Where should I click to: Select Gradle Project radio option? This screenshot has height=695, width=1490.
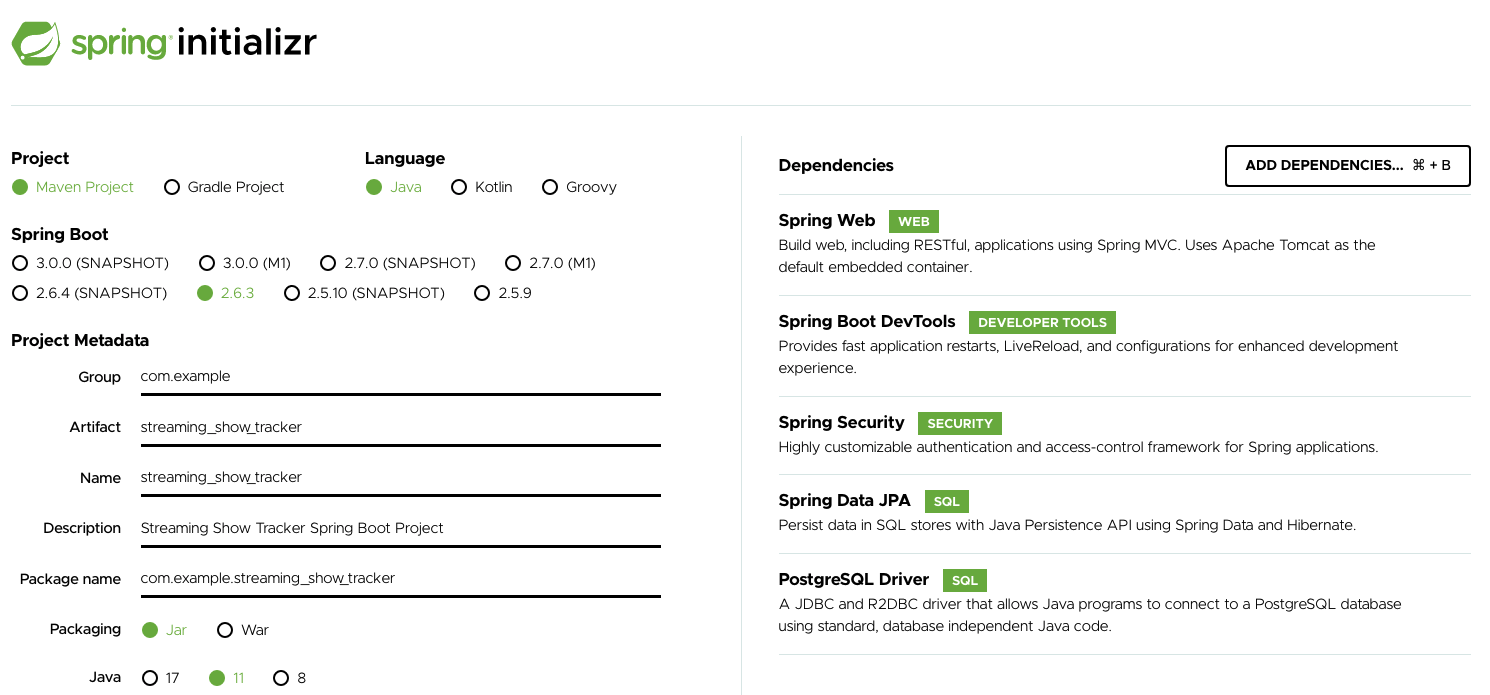click(x=224, y=187)
